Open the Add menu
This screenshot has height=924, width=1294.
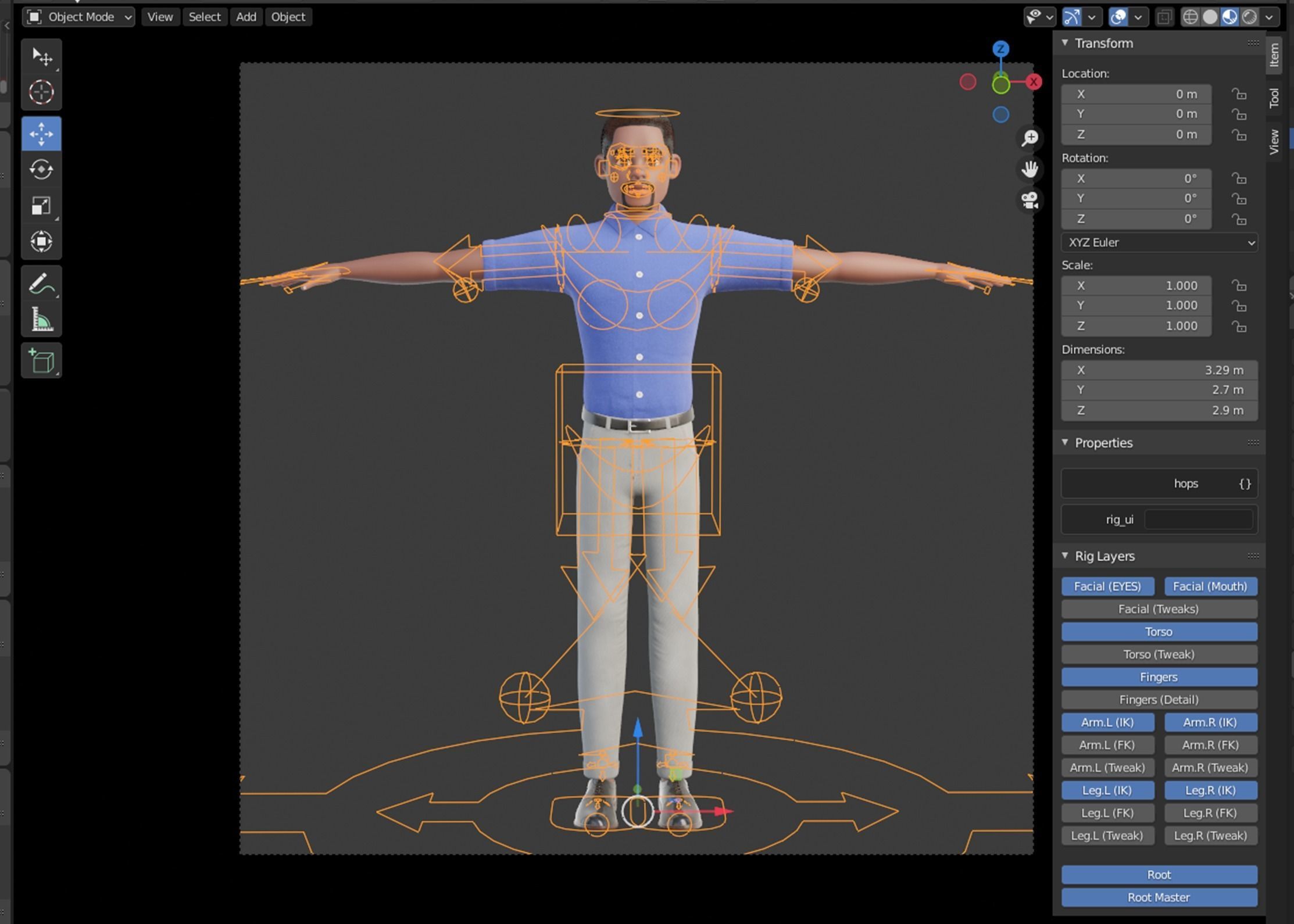[x=246, y=17]
